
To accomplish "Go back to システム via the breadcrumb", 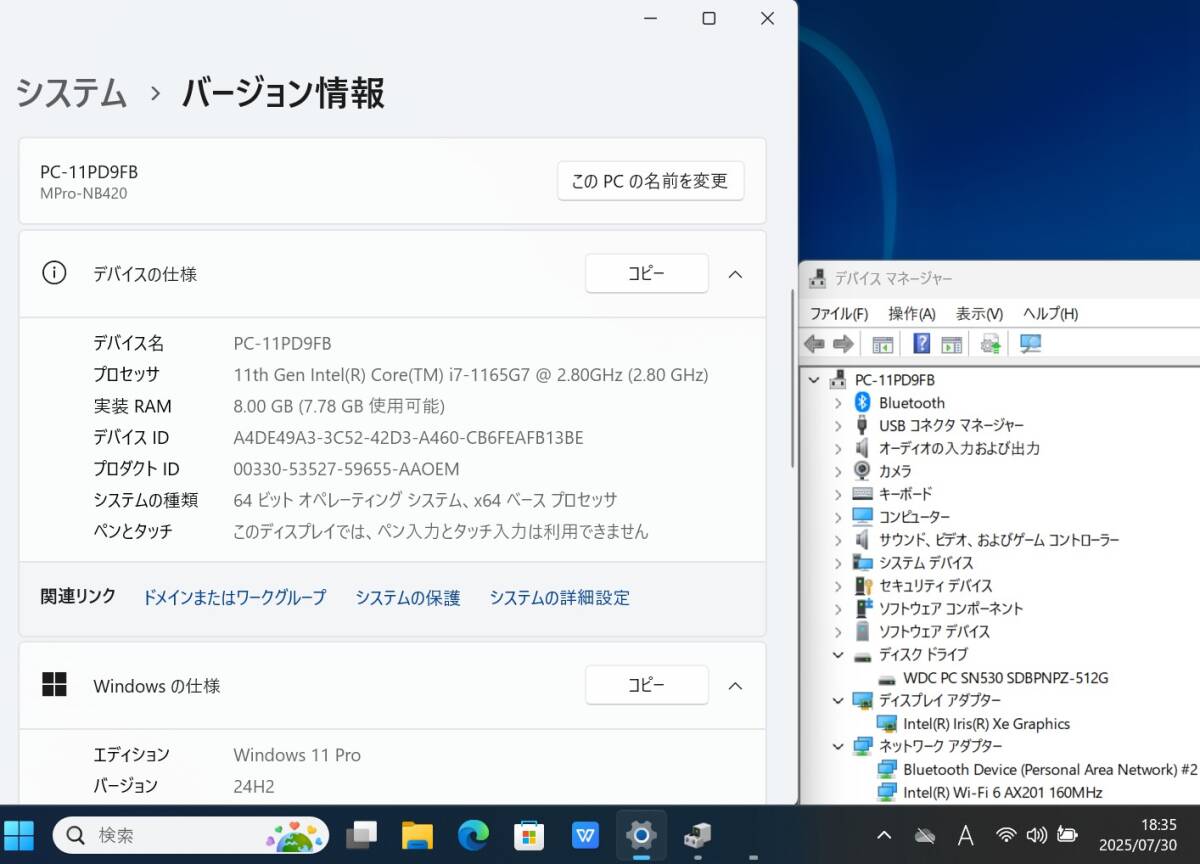I will click(71, 93).
